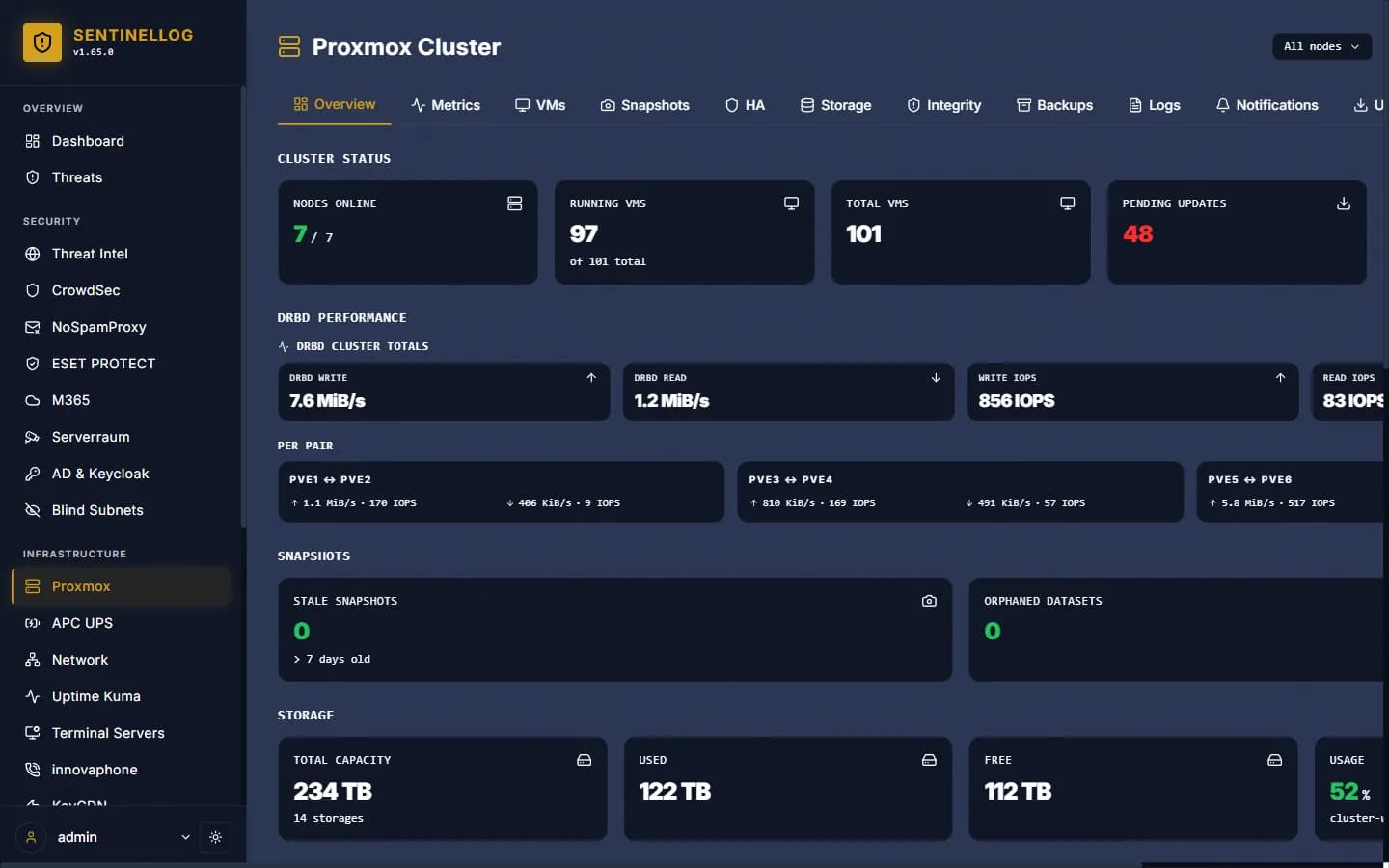Click the Serverraum icon

32,437
